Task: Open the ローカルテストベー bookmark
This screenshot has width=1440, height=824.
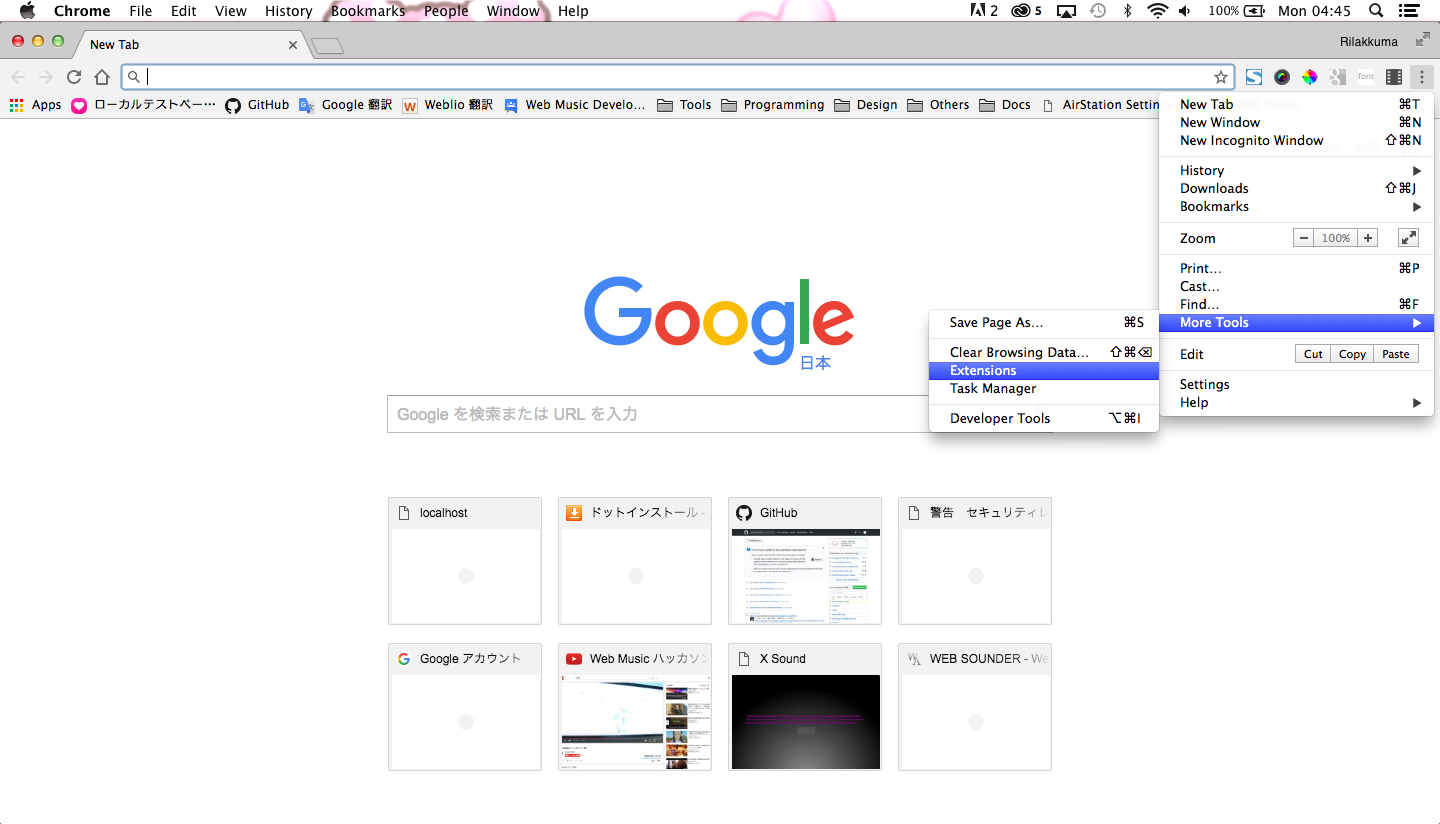Action: (x=143, y=105)
